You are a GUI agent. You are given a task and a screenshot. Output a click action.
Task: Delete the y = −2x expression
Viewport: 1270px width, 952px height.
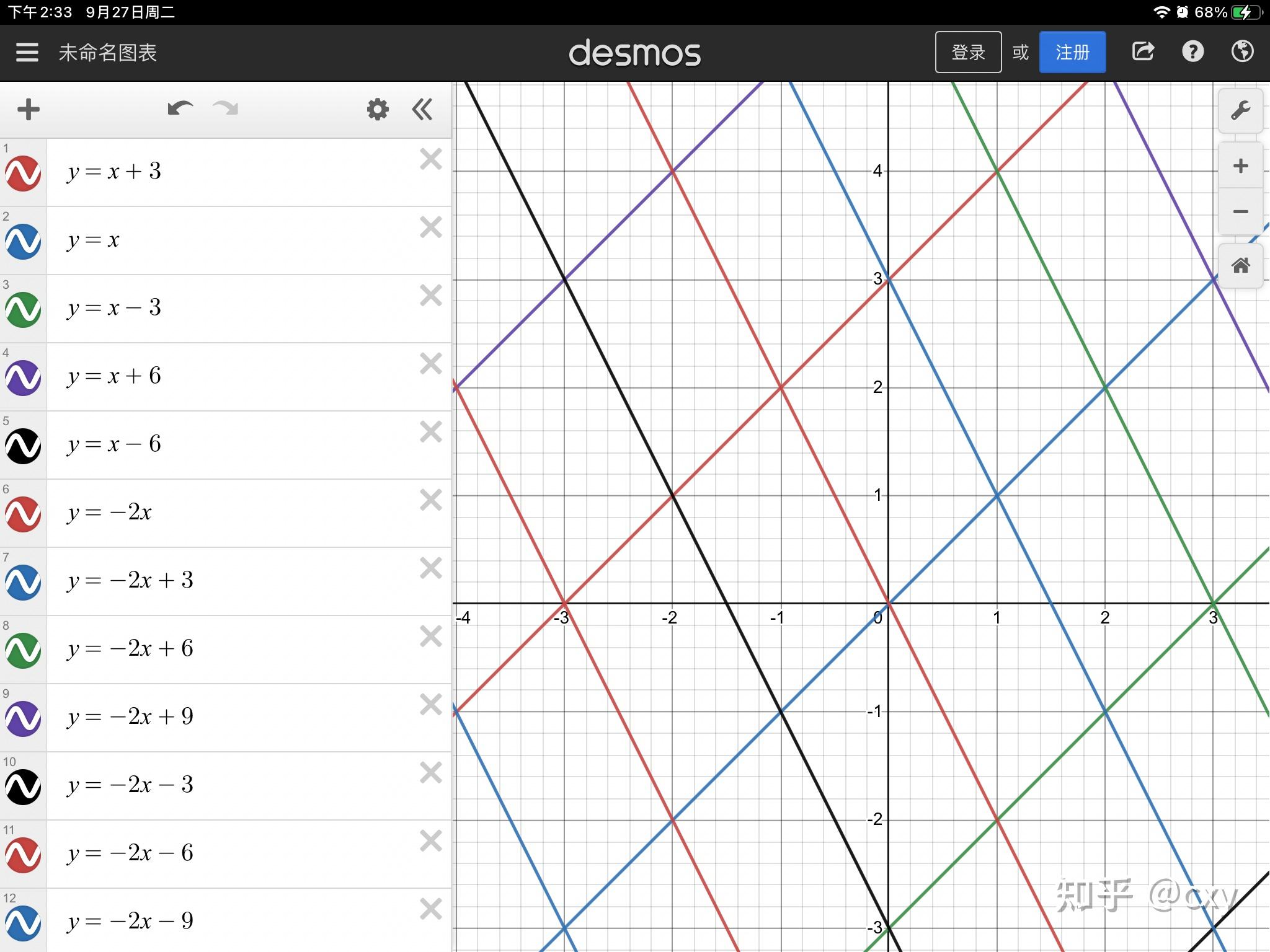click(x=430, y=500)
